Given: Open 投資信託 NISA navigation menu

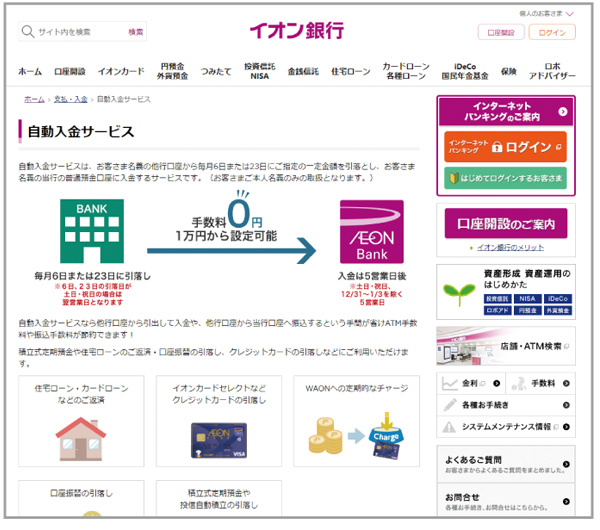Looking at the screenshot, I should coord(258,72).
